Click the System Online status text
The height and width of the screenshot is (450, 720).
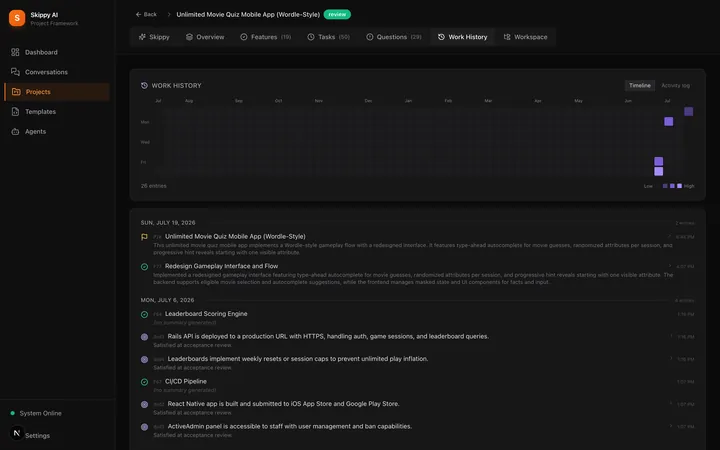click(40, 413)
